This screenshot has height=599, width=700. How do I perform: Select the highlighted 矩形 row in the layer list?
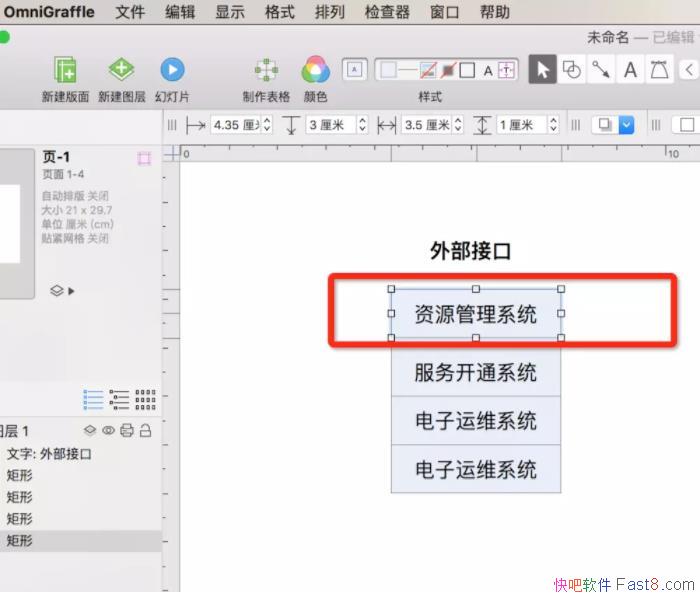tap(80, 541)
